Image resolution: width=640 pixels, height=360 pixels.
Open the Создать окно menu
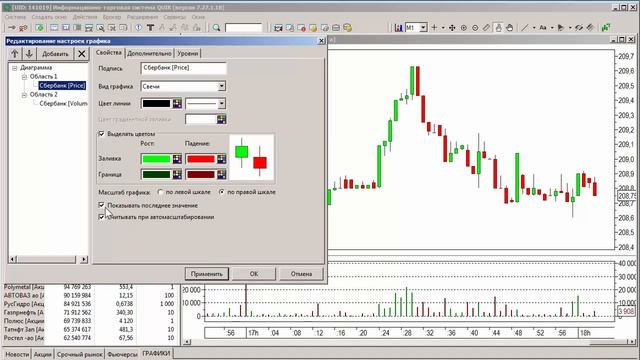pyautogui.click(x=49, y=17)
